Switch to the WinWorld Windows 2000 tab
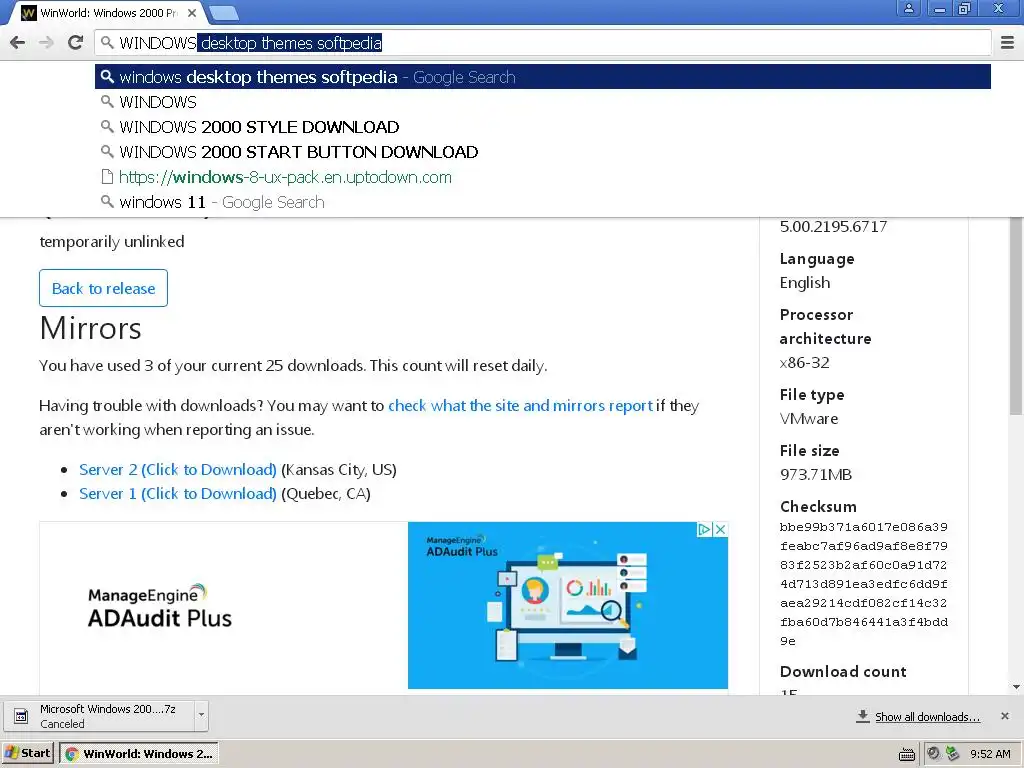This screenshot has height=768, width=1024. click(108, 13)
